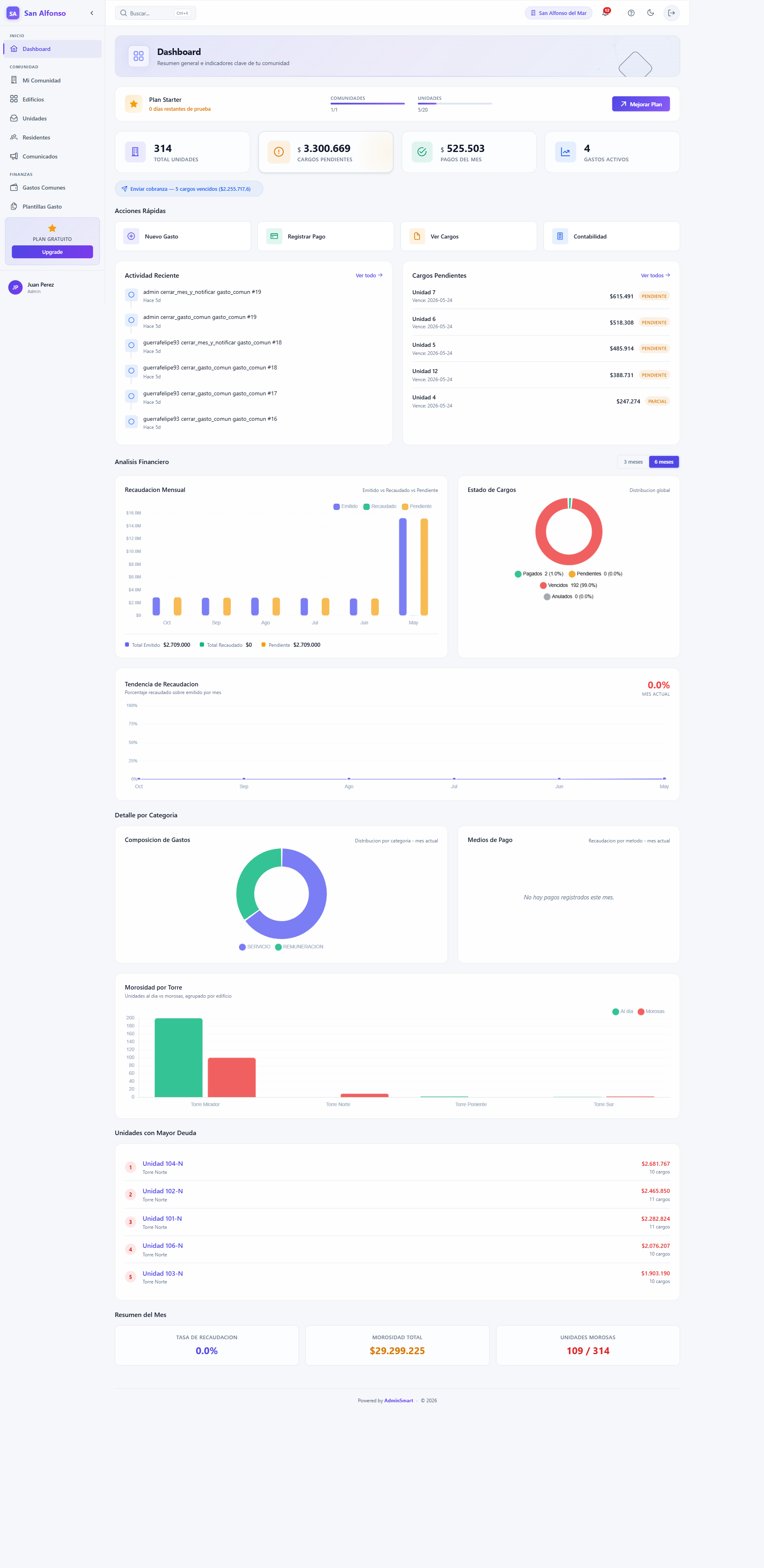
Task: Click the tall May Emitido bar
Action: [402, 567]
